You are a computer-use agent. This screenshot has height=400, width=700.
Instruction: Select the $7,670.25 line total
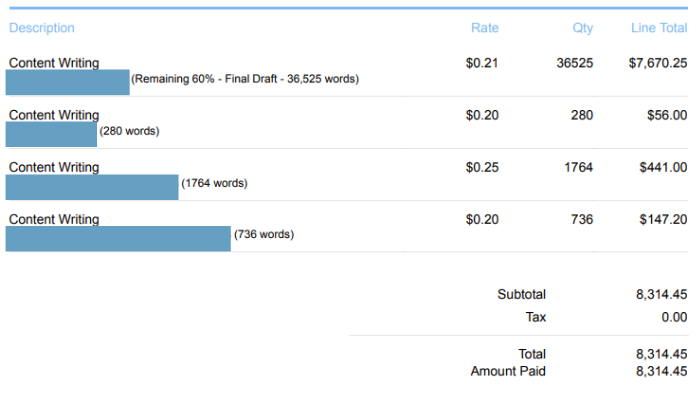point(658,63)
